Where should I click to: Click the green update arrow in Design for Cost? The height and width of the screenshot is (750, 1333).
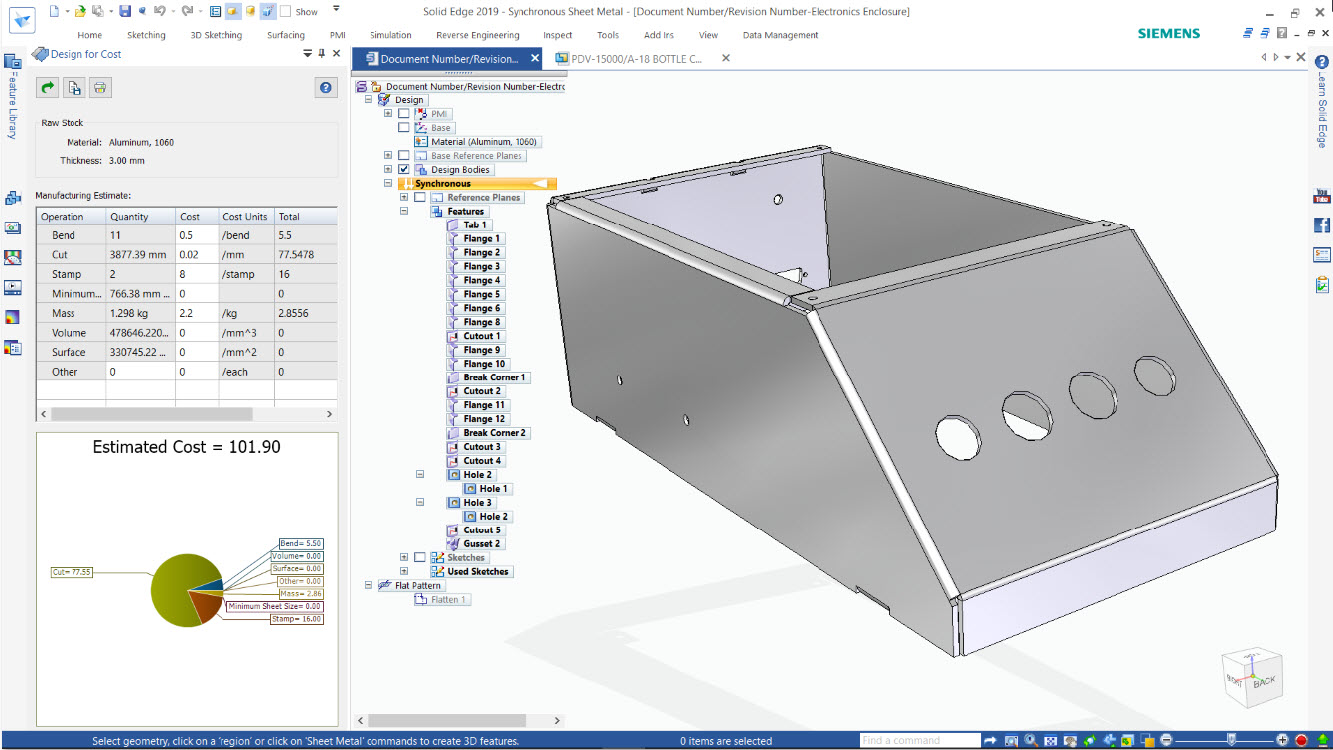pyautogui.click(x=47, y=88)
